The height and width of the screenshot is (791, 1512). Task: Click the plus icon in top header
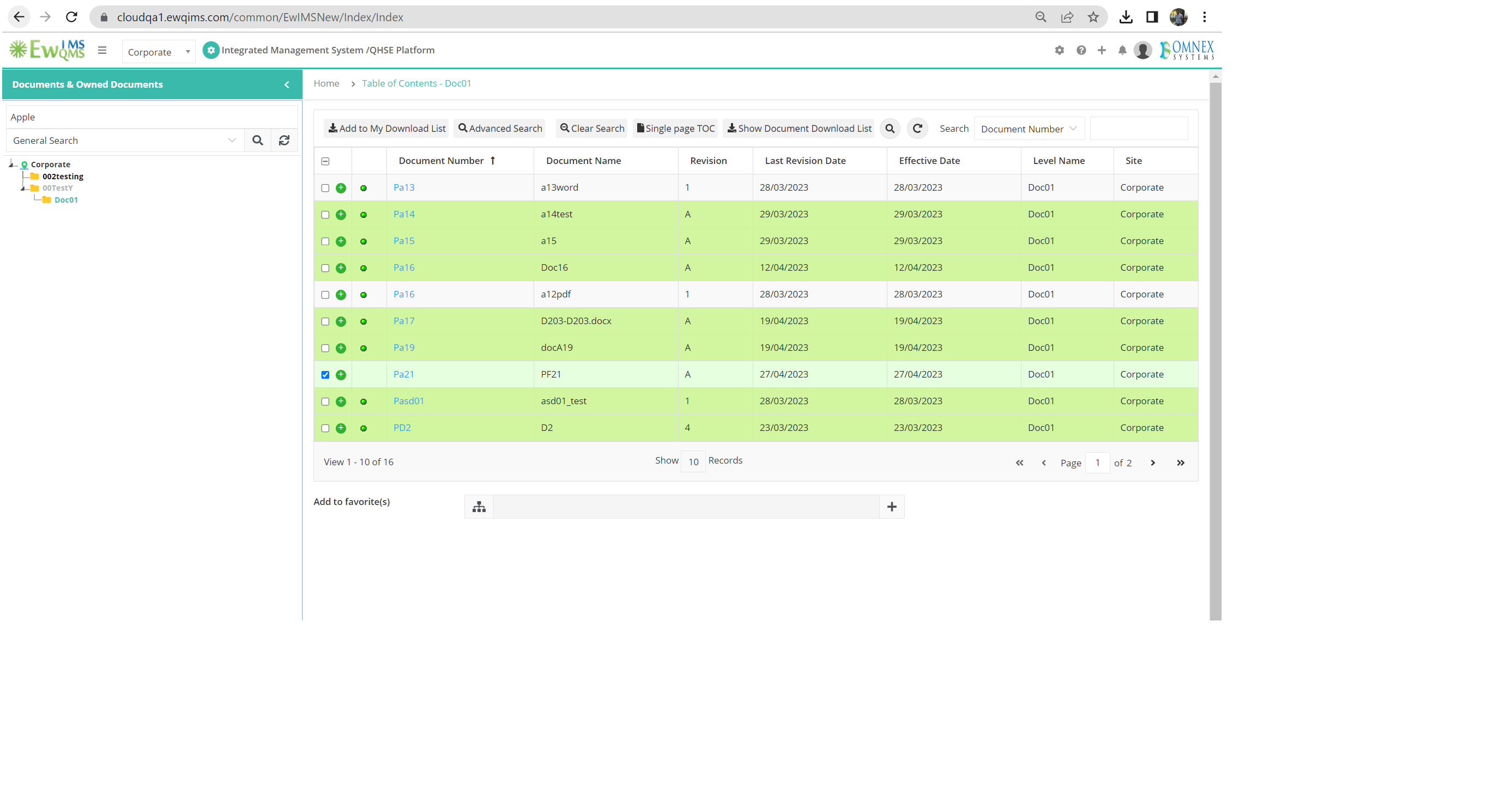1101,51
